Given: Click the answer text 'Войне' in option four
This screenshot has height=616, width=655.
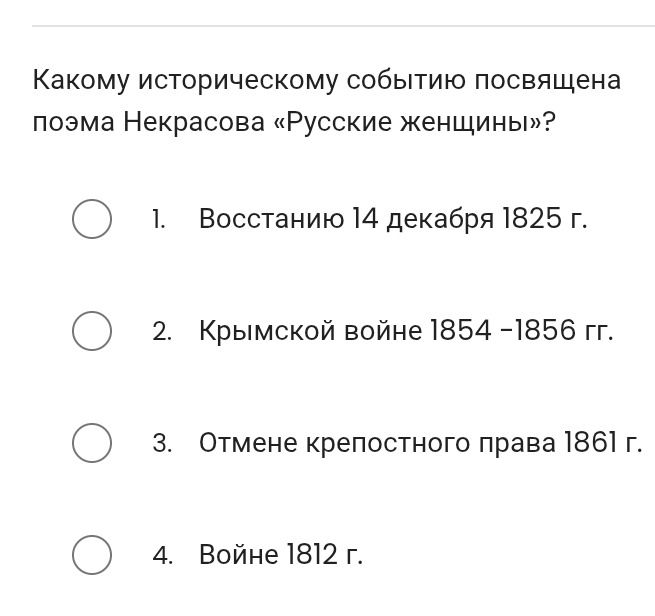Looking at the screenshot, I should (239, 555).
